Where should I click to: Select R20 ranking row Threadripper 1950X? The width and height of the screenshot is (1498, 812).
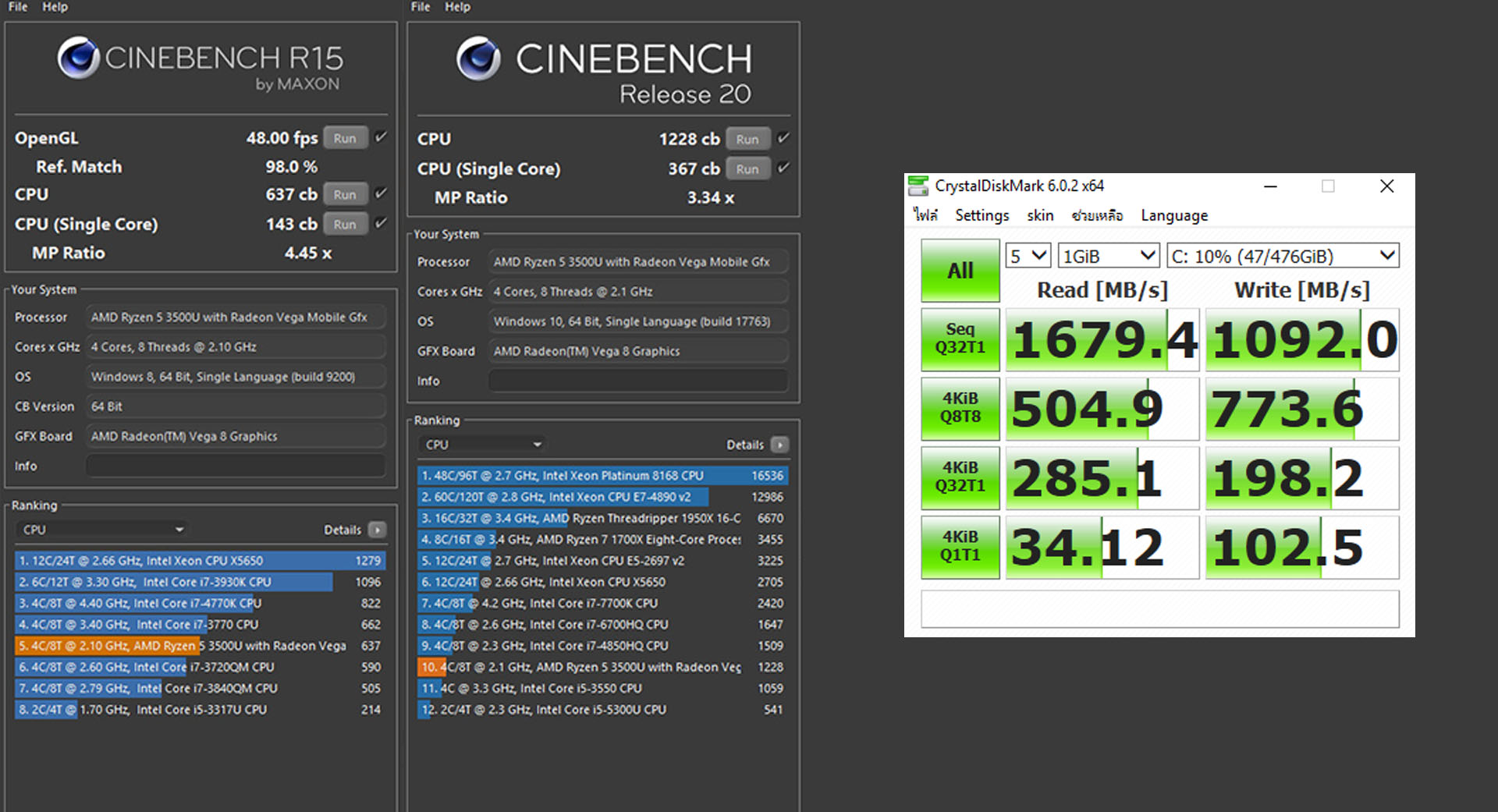603,518
